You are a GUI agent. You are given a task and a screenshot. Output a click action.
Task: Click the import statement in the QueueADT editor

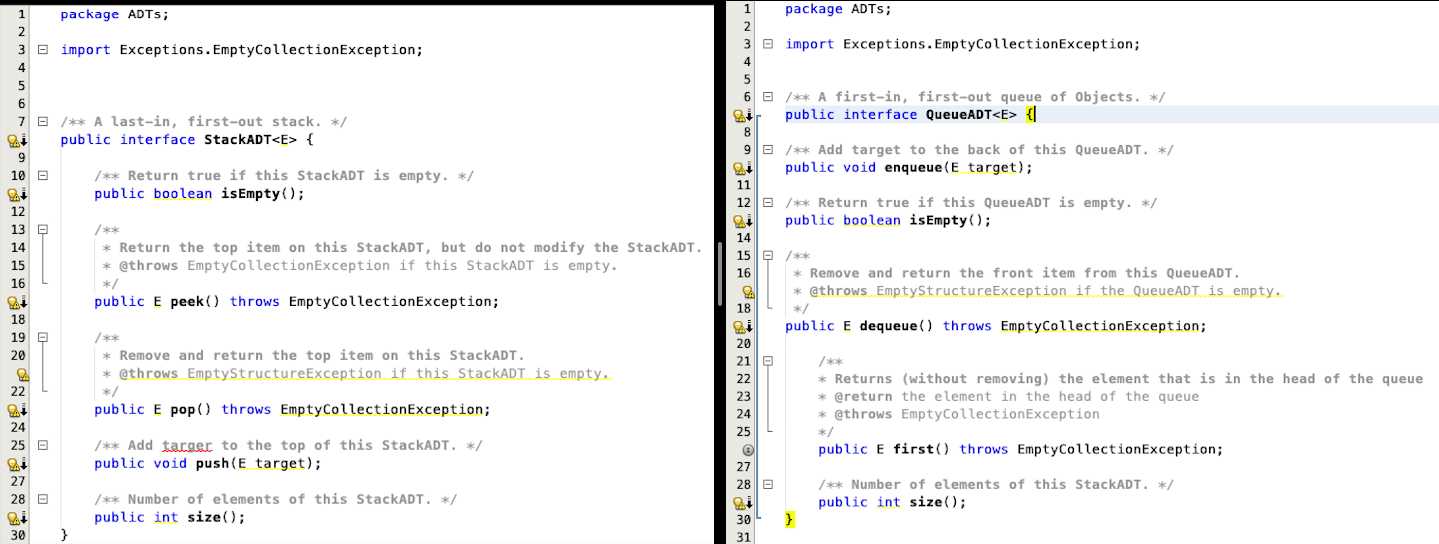tap(962, 44)
